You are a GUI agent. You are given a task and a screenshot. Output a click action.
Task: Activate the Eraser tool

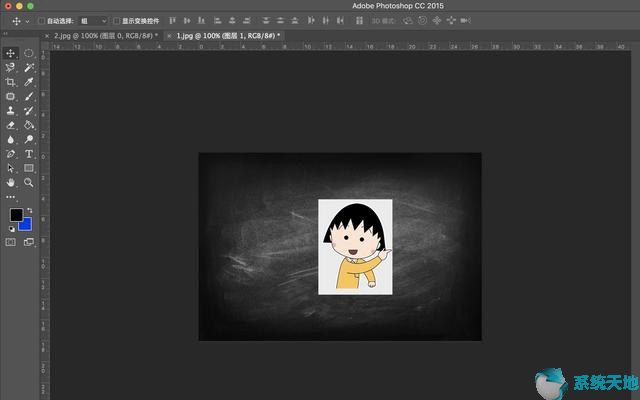click(11, 125)
